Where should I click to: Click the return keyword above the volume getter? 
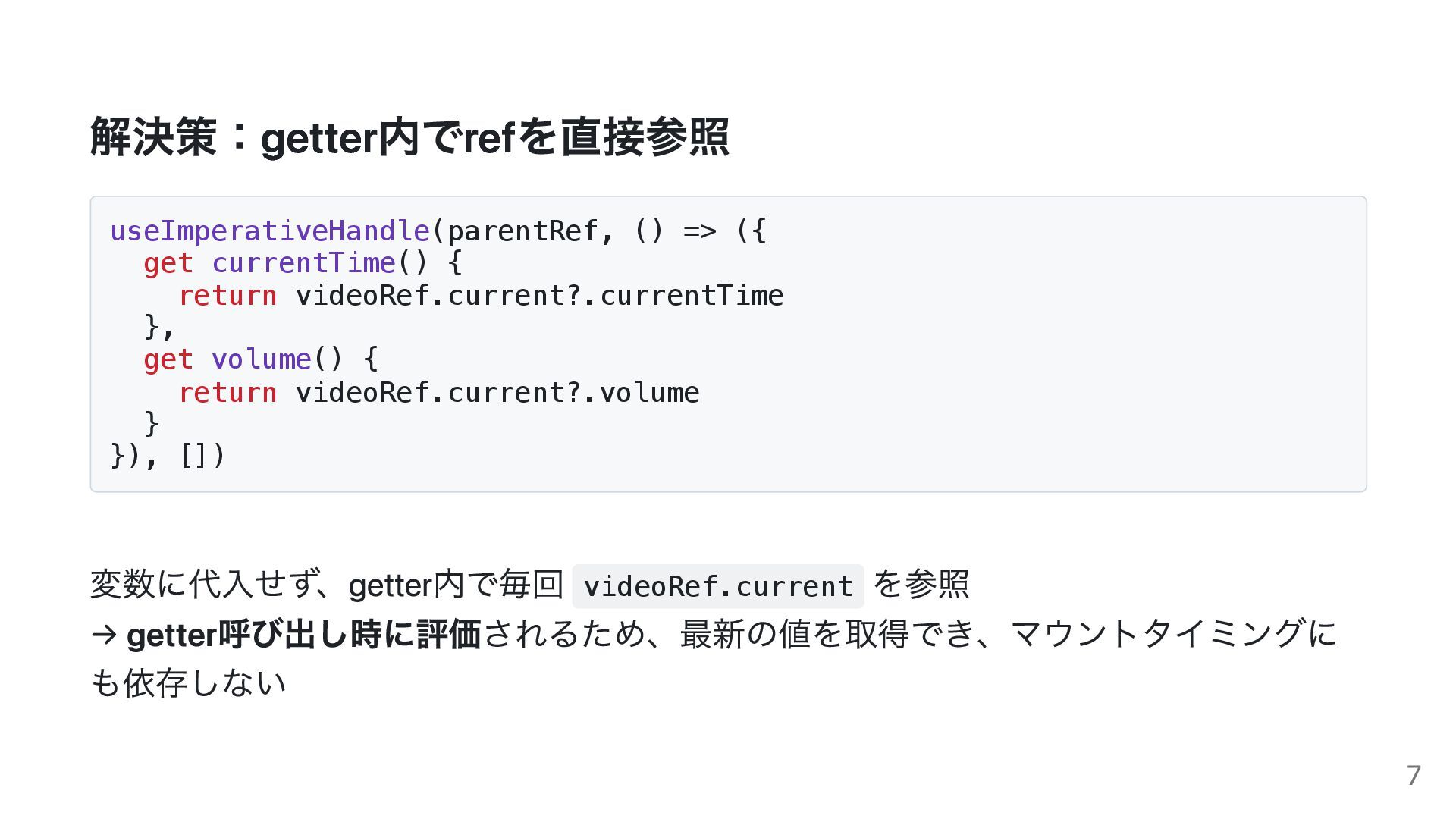click(x=227, y=296)
